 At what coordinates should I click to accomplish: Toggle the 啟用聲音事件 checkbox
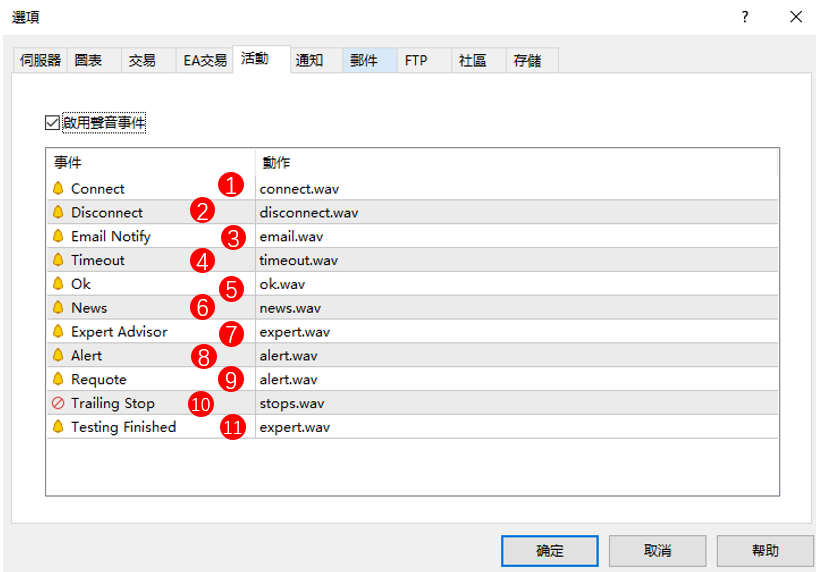(52, 123)
